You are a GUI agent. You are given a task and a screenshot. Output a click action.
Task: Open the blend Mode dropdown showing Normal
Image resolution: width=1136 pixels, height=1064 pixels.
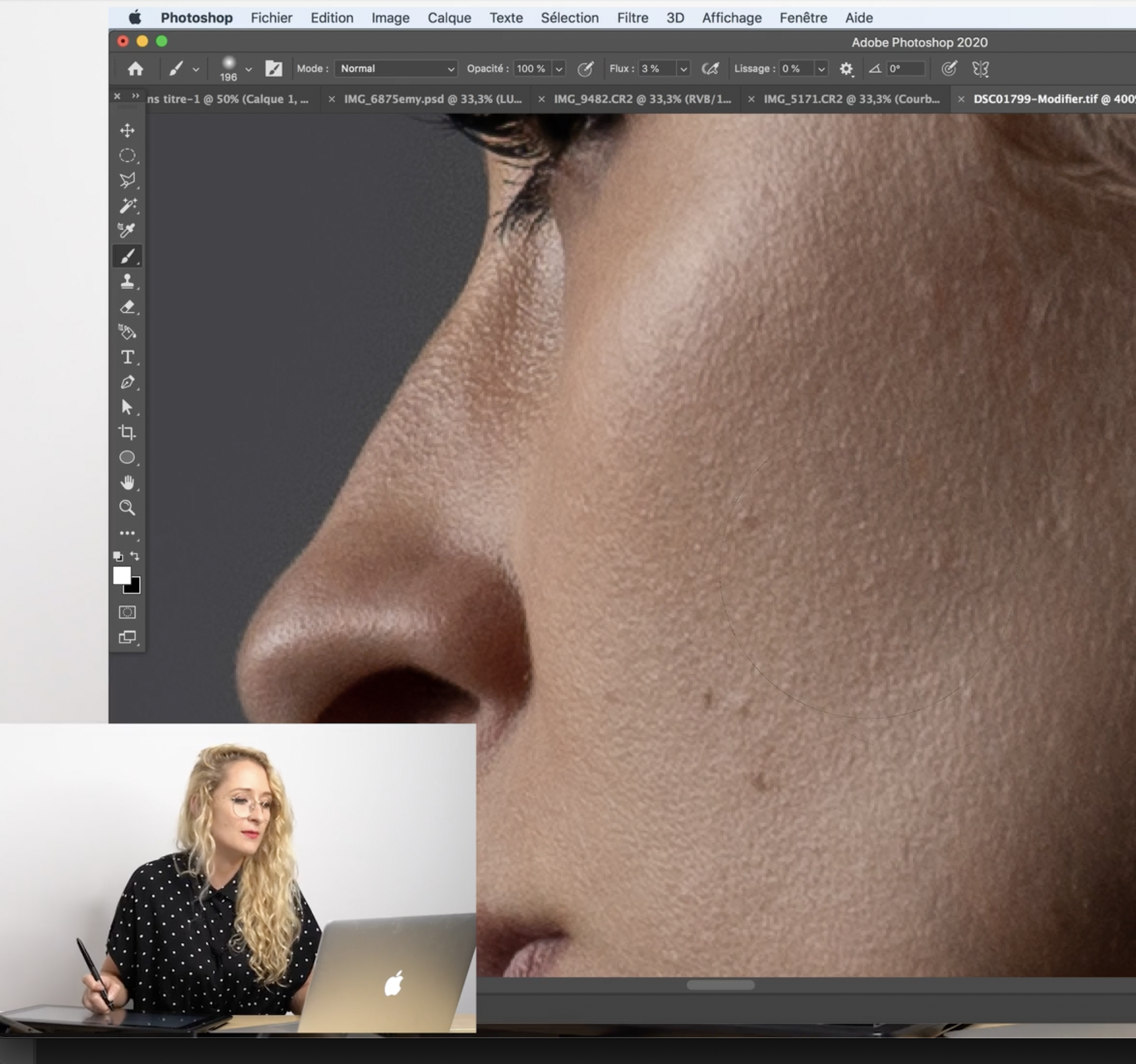click(x=395, y=68)
